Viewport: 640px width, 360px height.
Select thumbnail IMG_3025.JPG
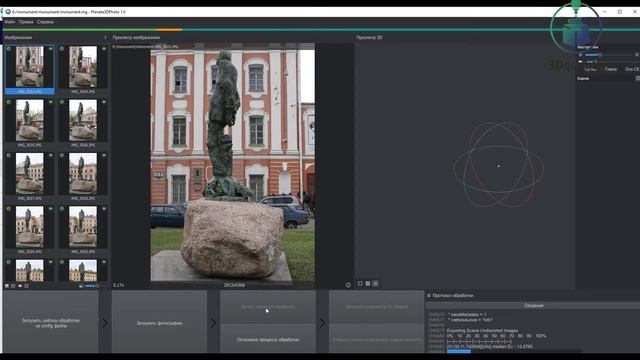click(29, 123)
